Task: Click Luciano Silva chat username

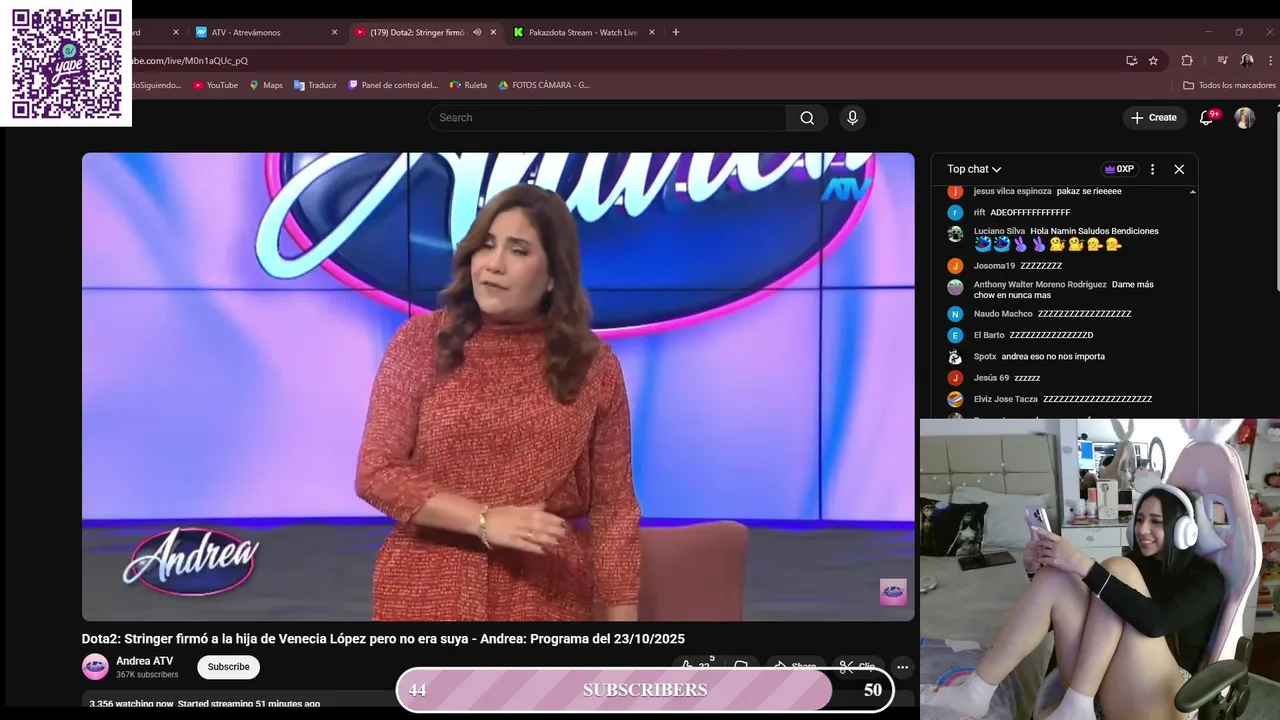Action: coord(999,231)
